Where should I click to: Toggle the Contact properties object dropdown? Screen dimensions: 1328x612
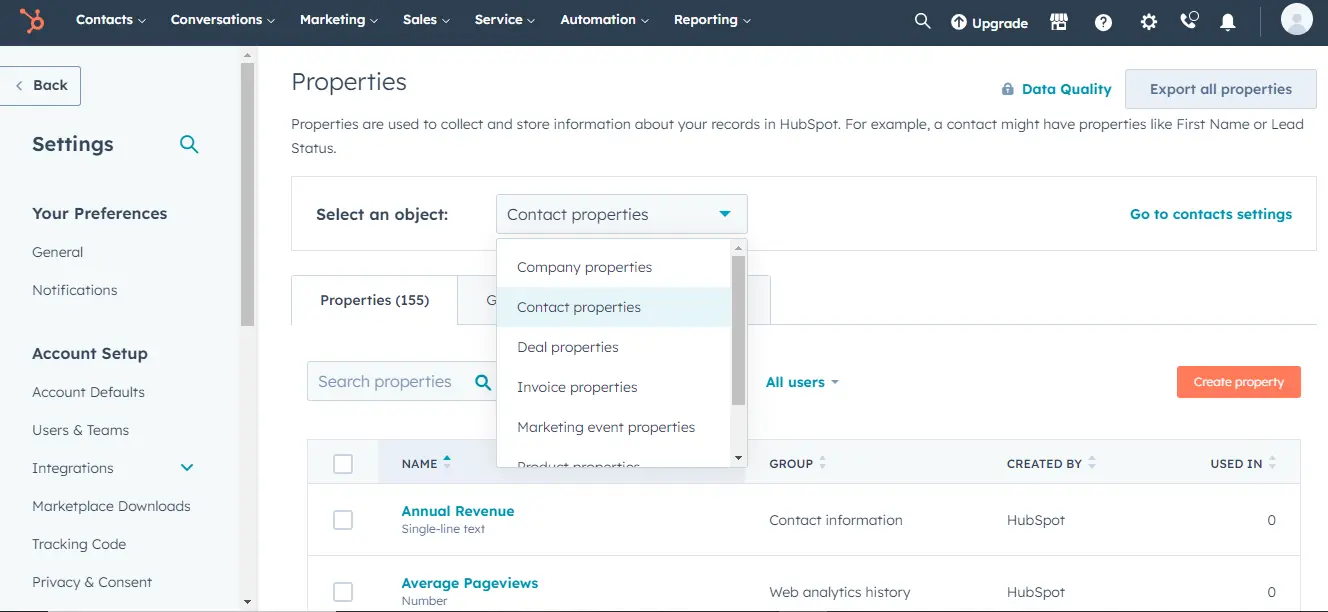click(622, 214)
